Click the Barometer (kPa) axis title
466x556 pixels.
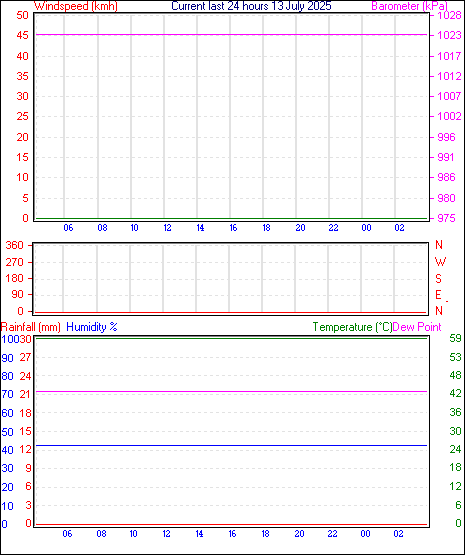coord(410,6)
